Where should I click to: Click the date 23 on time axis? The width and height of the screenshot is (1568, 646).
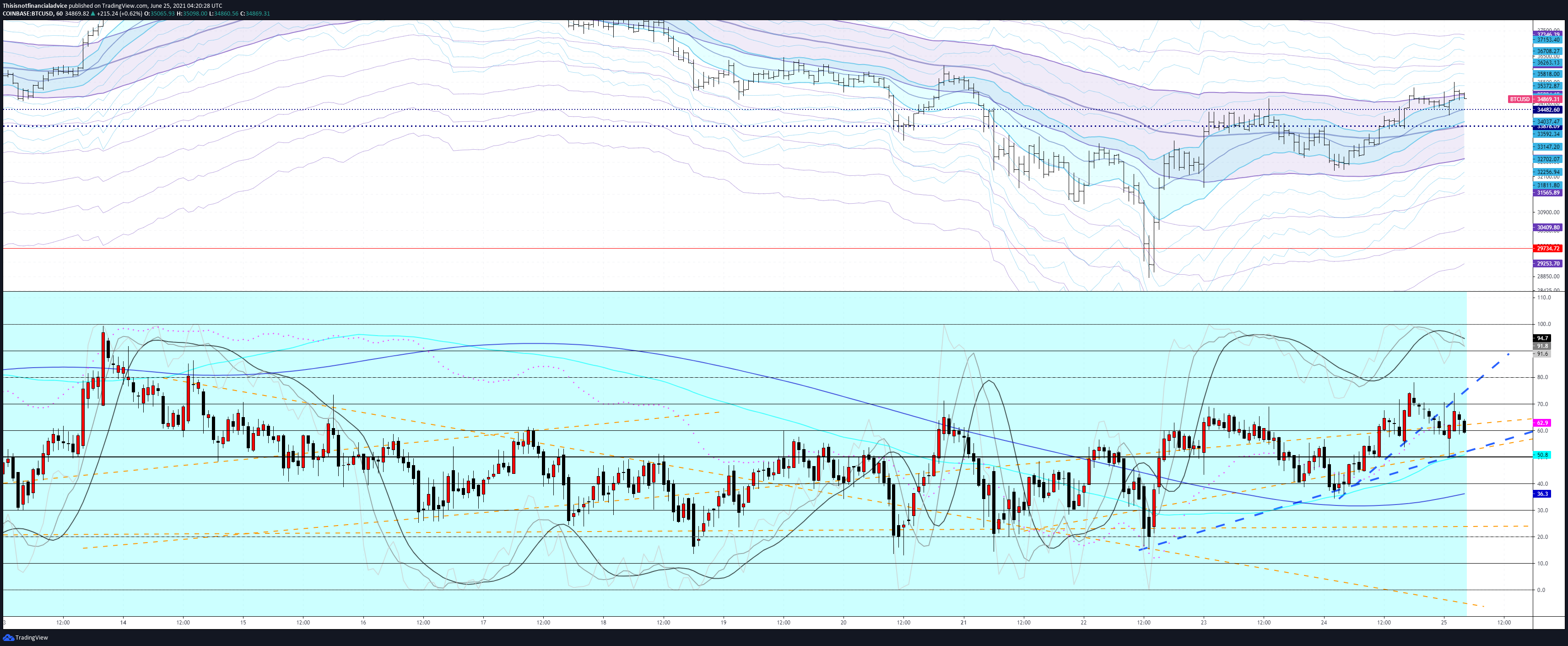1203,623
